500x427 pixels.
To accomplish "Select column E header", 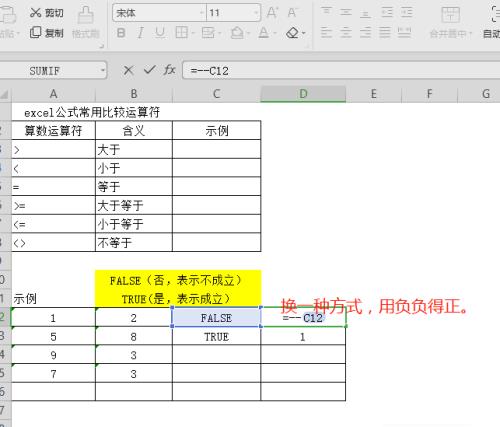I will click(374, 94).
